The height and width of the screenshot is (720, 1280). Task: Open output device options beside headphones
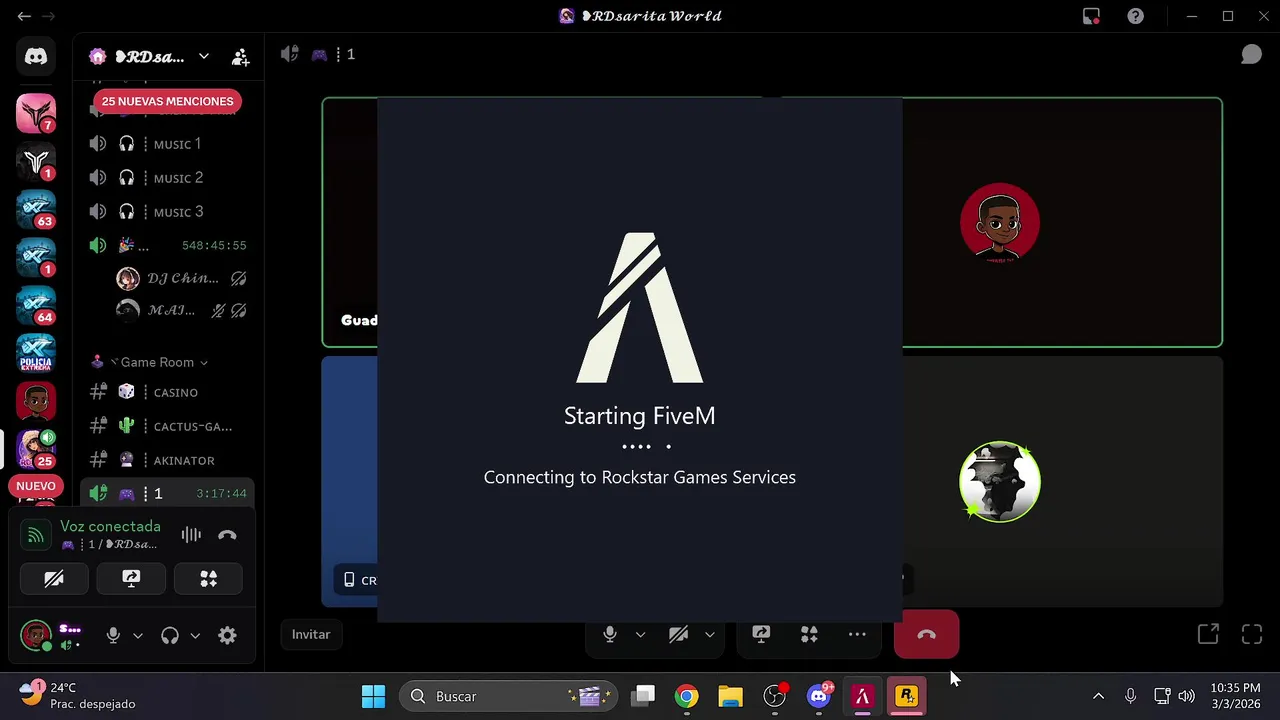[x=195, y=635]
